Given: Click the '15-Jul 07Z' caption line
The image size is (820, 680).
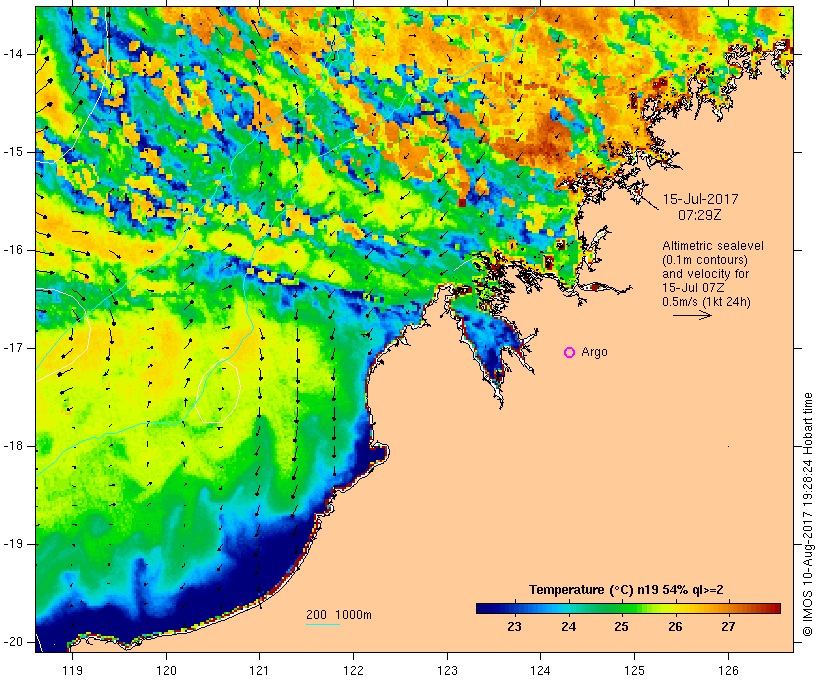Looking at the screenshot, I should [692, 288].
